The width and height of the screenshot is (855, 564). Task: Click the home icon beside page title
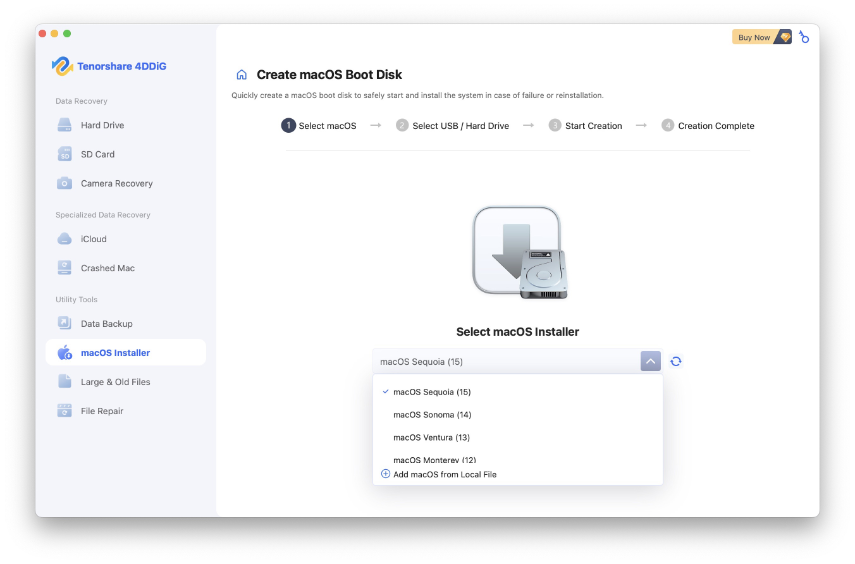tap(242, 75)
